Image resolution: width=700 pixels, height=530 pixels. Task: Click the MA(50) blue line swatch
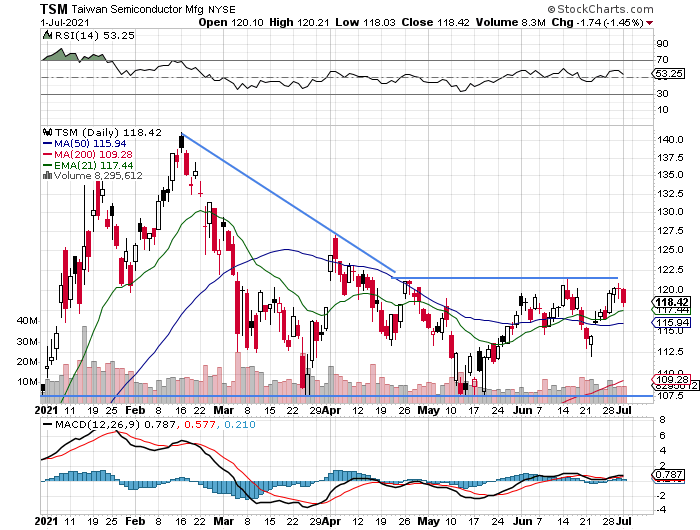(x=47, y=143)
